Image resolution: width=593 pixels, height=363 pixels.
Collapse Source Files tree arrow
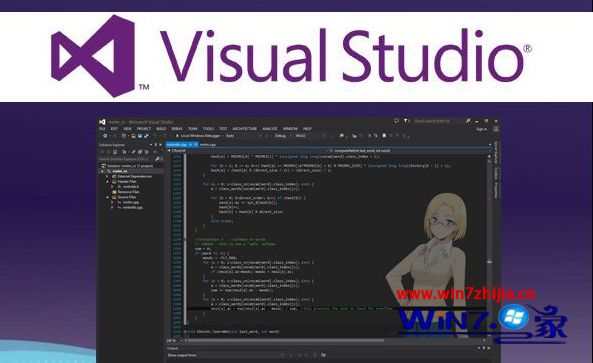coord(107,197)
